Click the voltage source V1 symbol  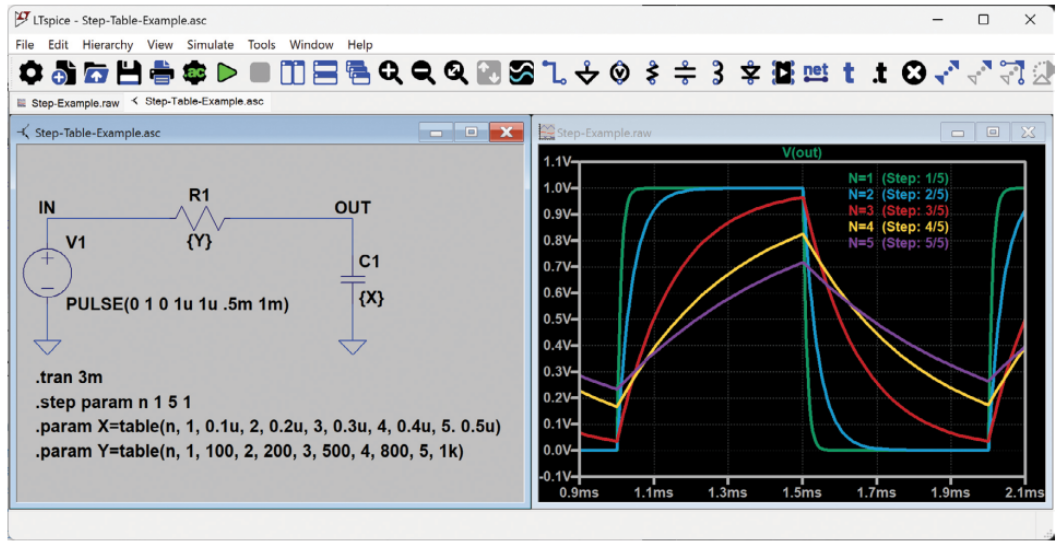[47, 275]
